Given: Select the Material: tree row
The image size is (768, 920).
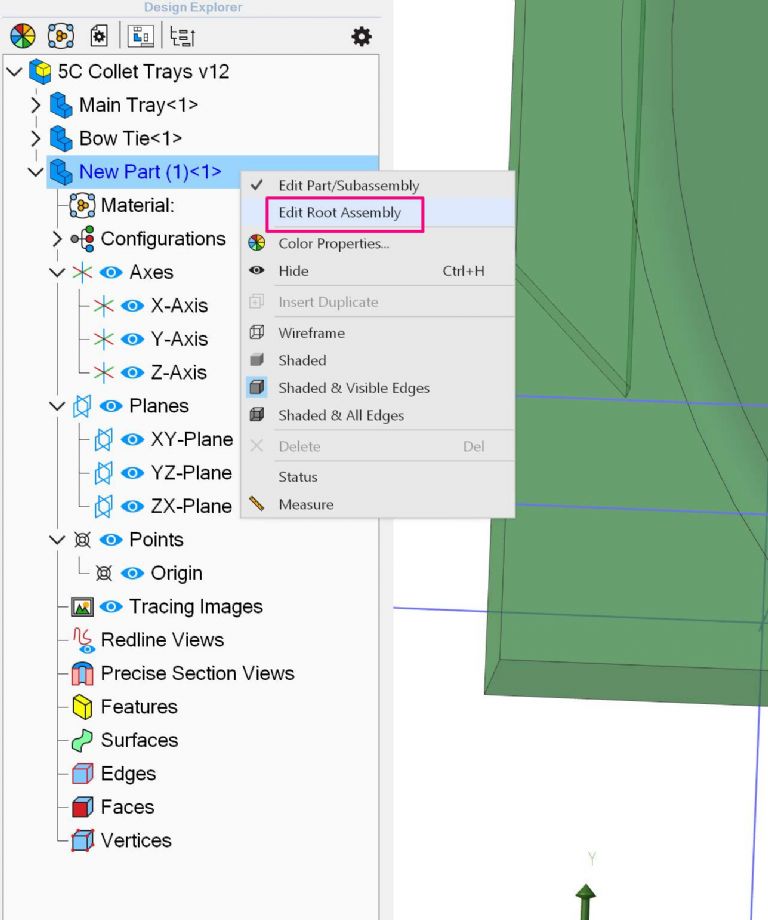Looking at the screenshot, I should (x=137, y=205).
